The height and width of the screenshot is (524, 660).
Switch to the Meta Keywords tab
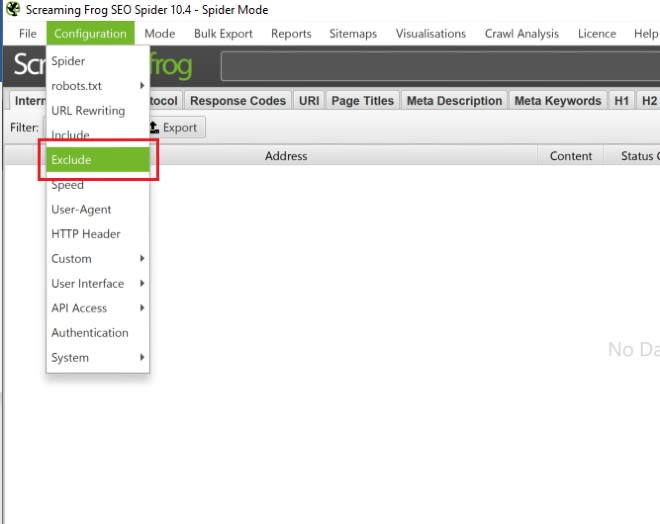(x=558, y=101)
